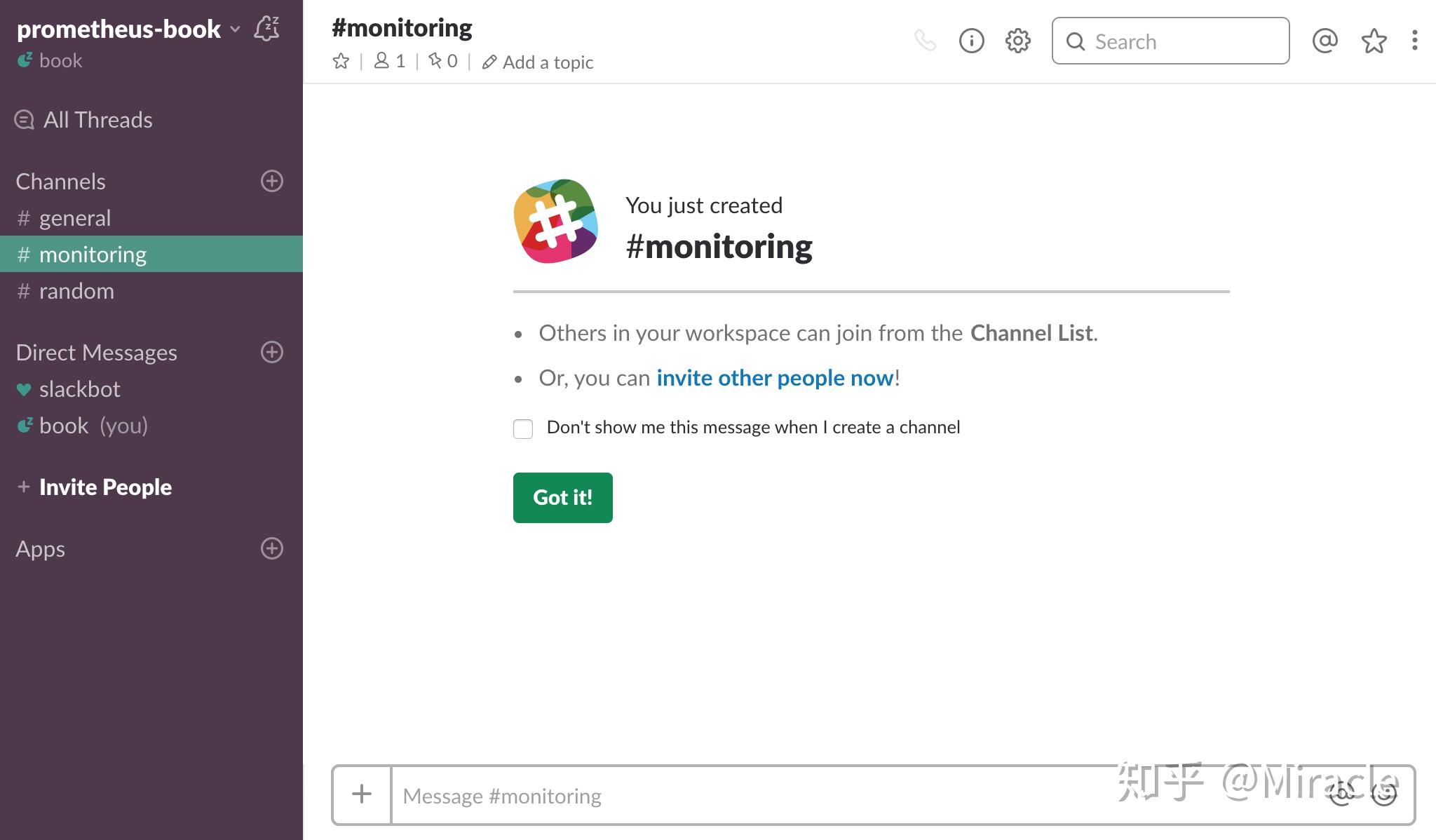
Task: Attach a file to the message
Action: click(361, 794)
